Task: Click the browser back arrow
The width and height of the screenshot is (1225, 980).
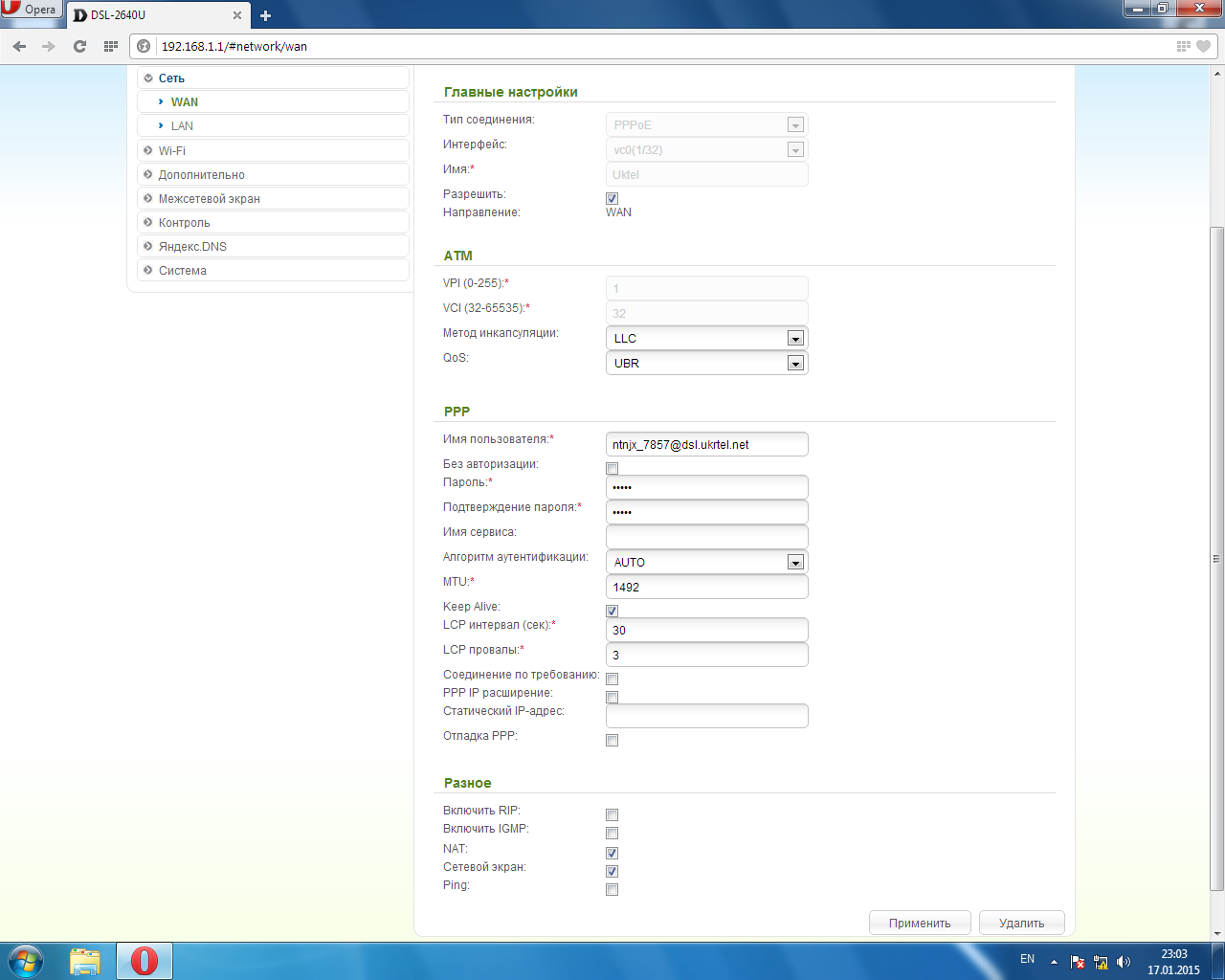Action: pyautogui.click(x=19, y=46)
